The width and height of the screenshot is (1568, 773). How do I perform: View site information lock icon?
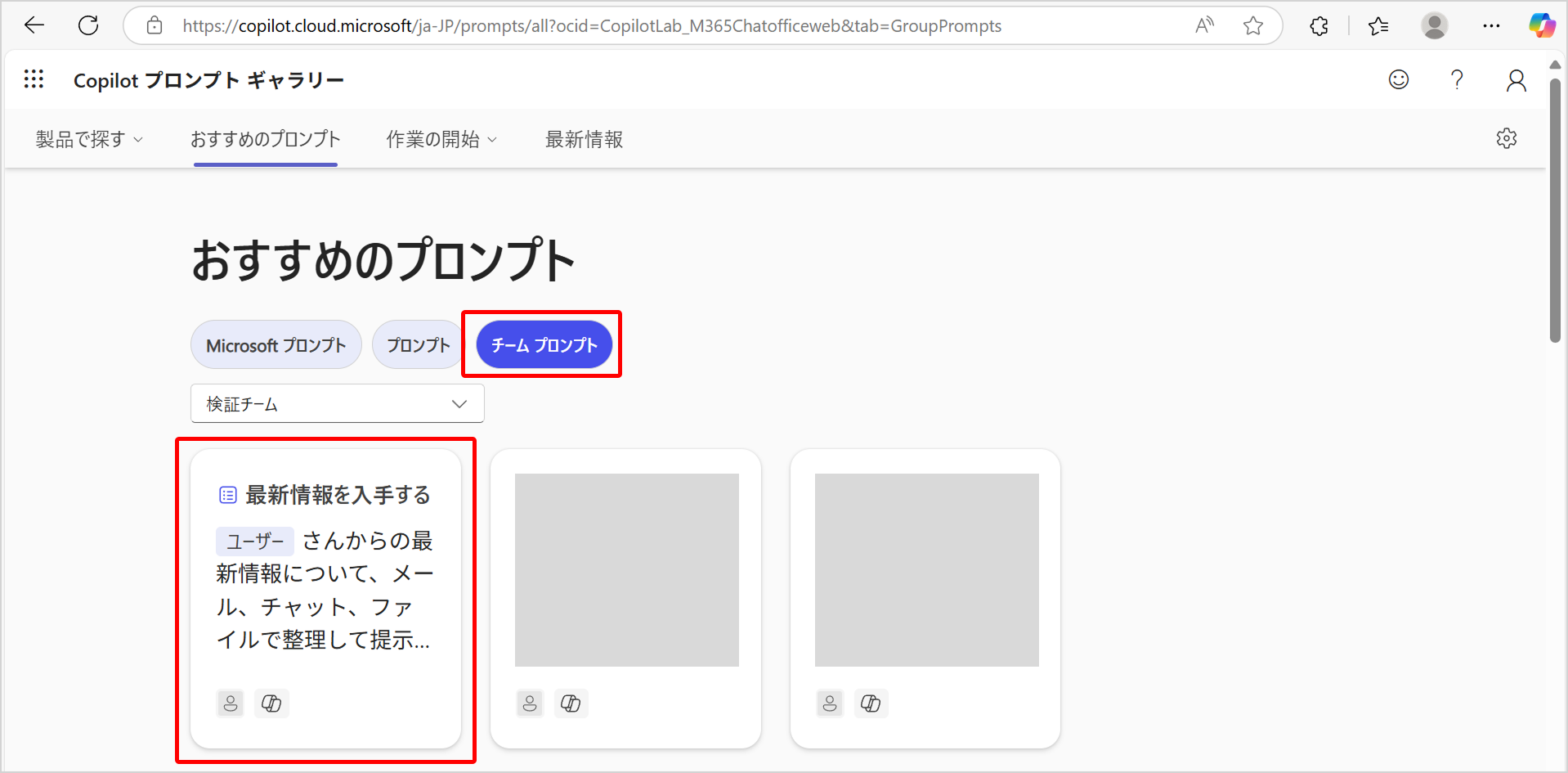click(x=155, y=26)
